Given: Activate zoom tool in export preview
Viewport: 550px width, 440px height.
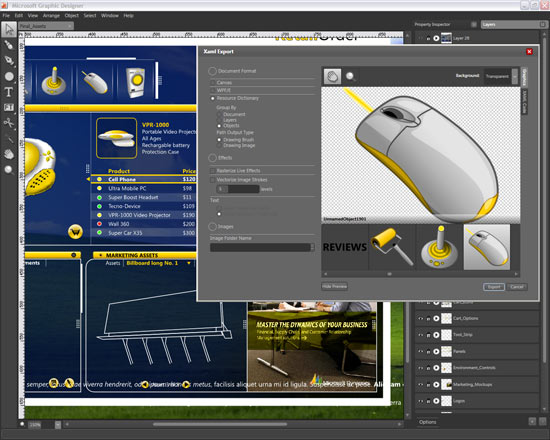Looking at the screenshot, I should click(x=350, y=76).
